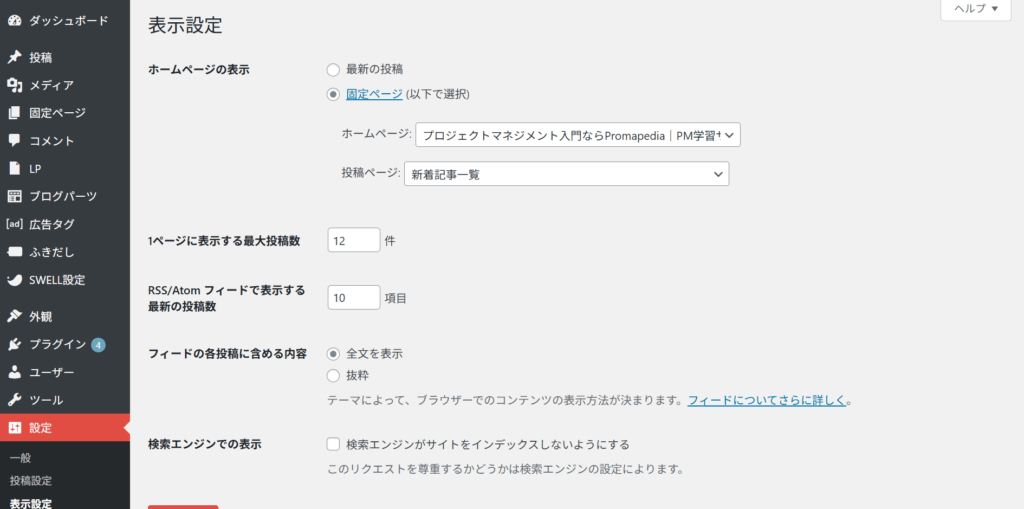Choose the 抜粋 feed option
This screenshot has height=509, width=1024.
(x=333, y=376)
